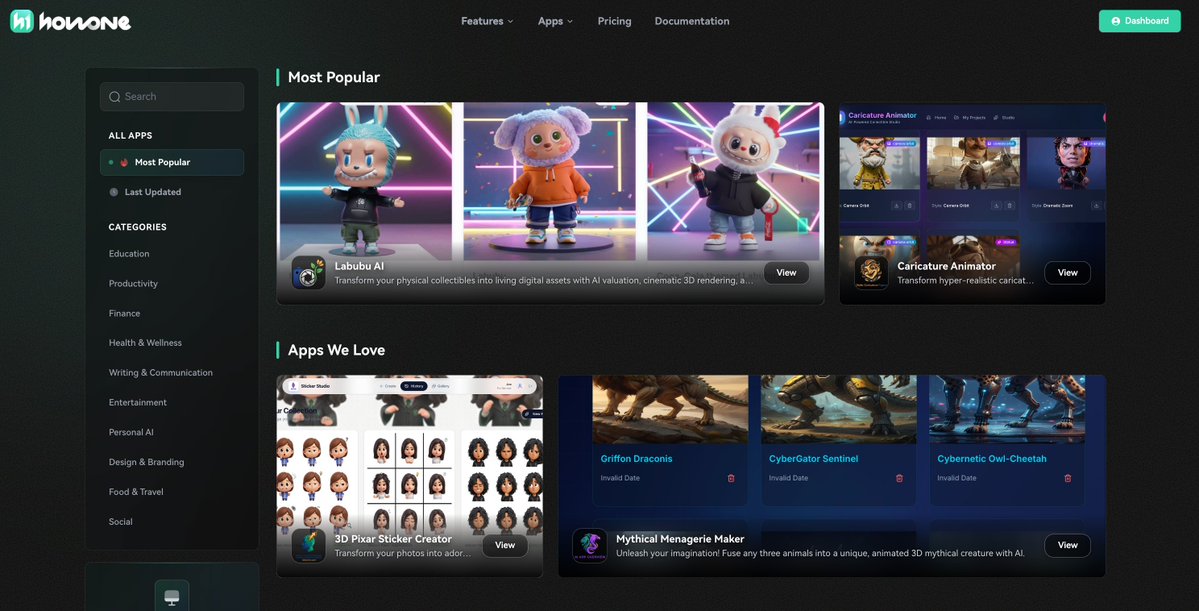Viewport: 1199px width, 611px height.
Task: Click the user icon in the Dashboard button
Action: click(x=1116, y=21)
